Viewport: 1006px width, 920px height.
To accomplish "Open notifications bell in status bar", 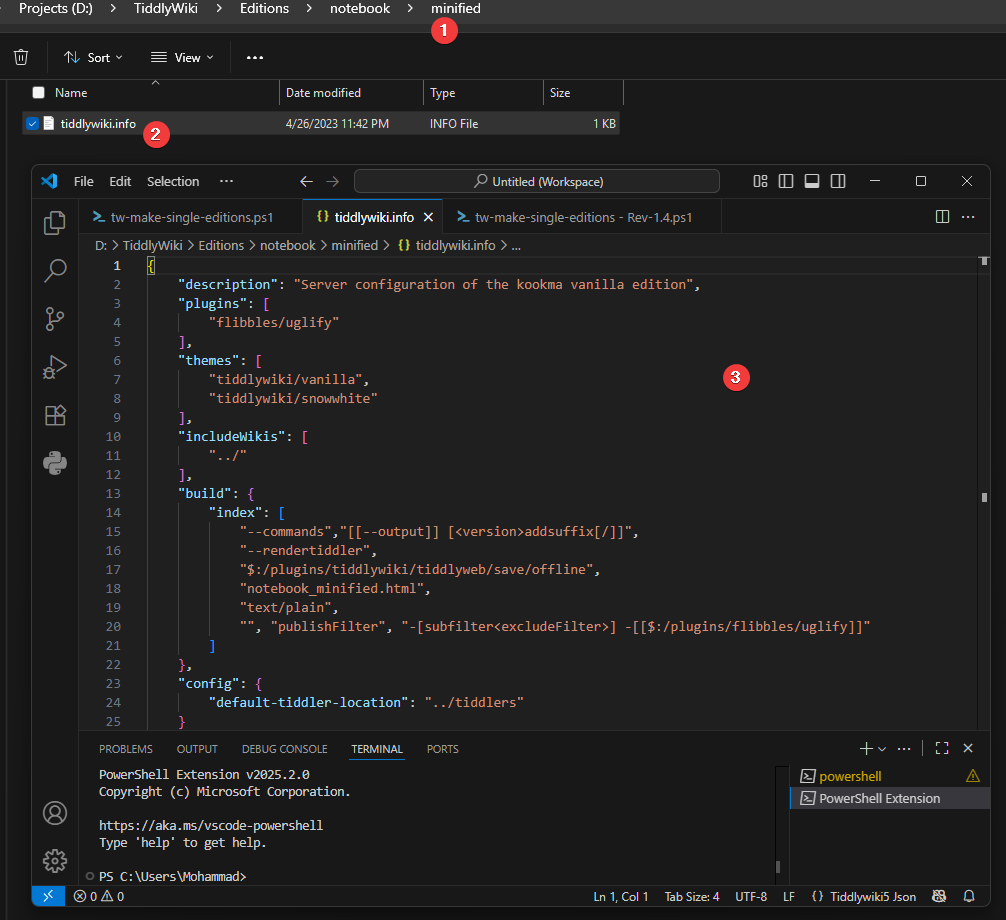I will (969, 896).
